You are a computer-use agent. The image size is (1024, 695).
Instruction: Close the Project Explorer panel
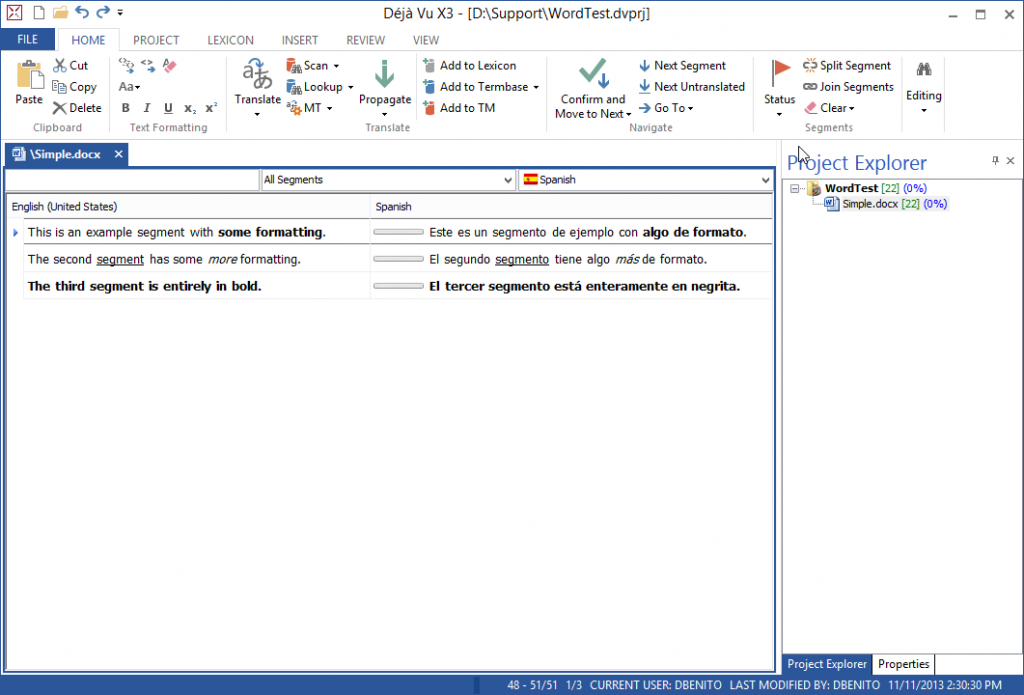pyautogui.click(x=1010, y=160)
